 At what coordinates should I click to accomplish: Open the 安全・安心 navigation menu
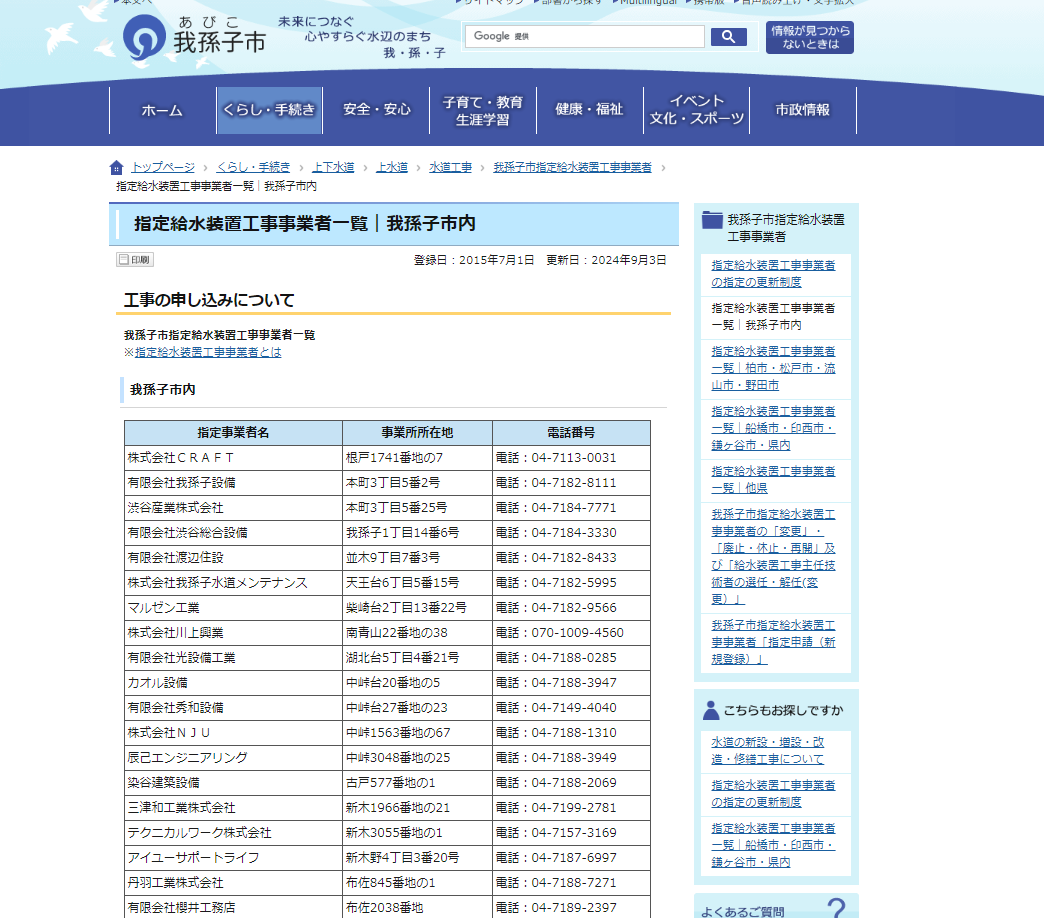click(377, 110)
